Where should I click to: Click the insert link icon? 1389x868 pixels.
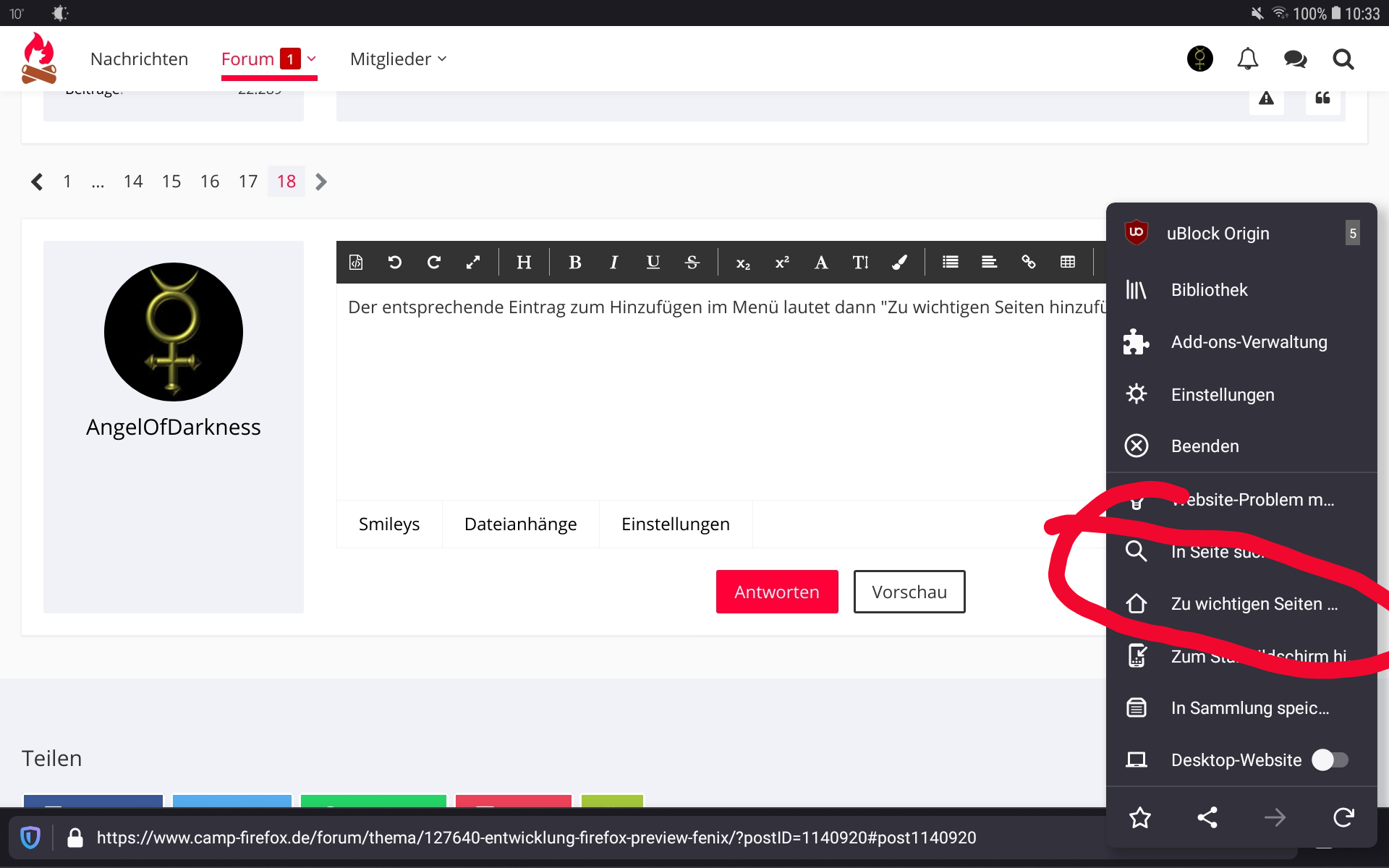click(1028, 263)
